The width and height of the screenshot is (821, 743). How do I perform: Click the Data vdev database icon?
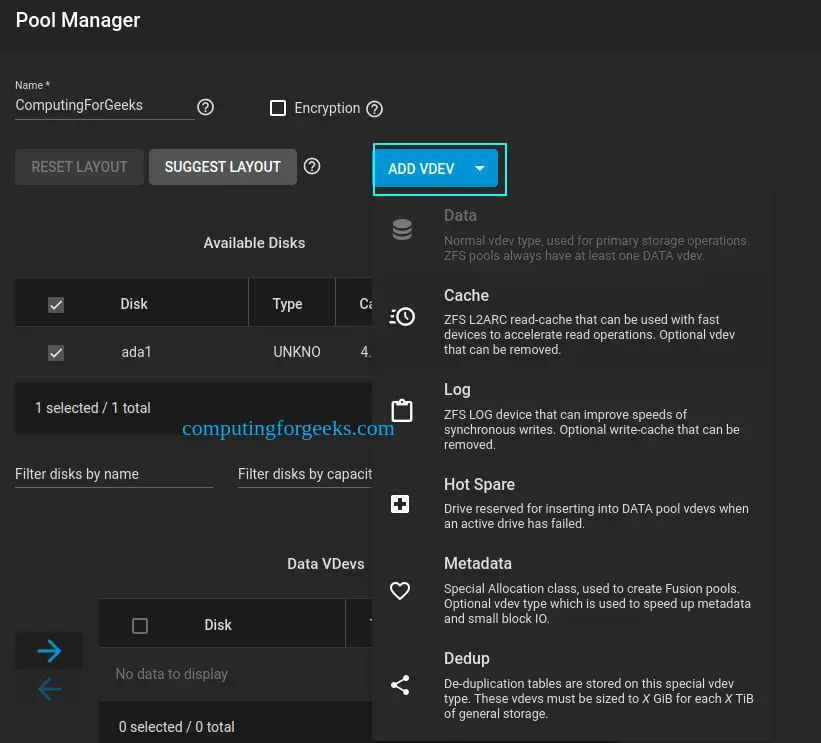click(x=402, y=229)
